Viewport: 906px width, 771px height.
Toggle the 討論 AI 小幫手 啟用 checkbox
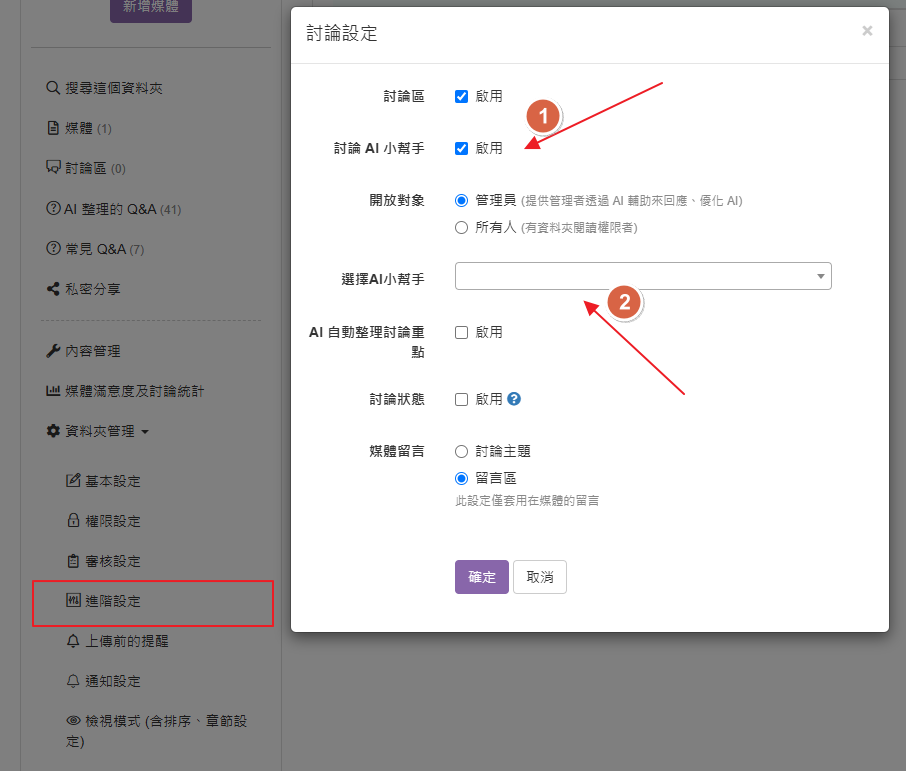click(461, 149)
